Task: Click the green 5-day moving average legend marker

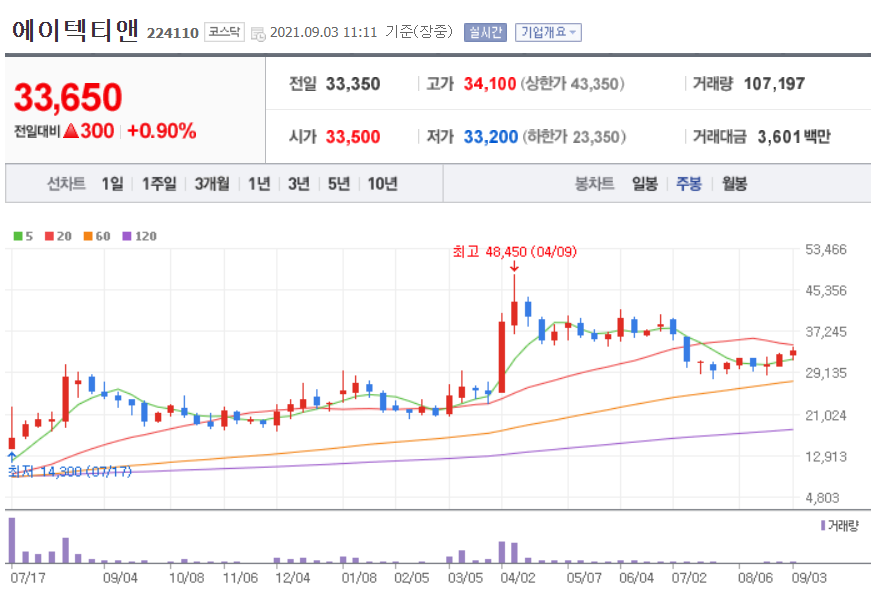Action: click(x=16, y=235)
